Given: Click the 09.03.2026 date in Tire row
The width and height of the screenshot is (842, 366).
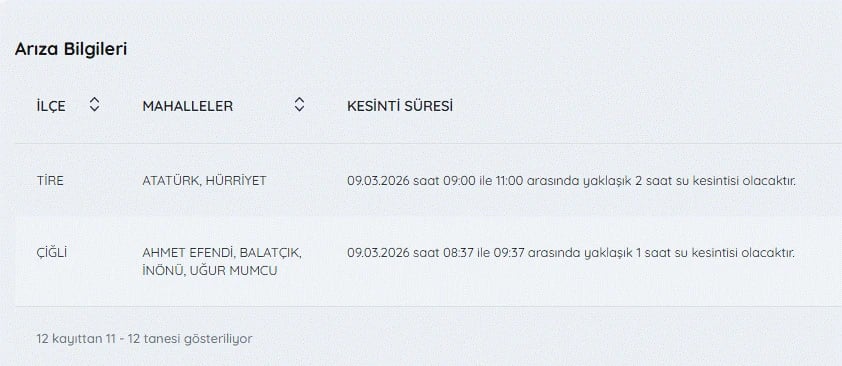Looking at the screenshot, I should point(378,181).
